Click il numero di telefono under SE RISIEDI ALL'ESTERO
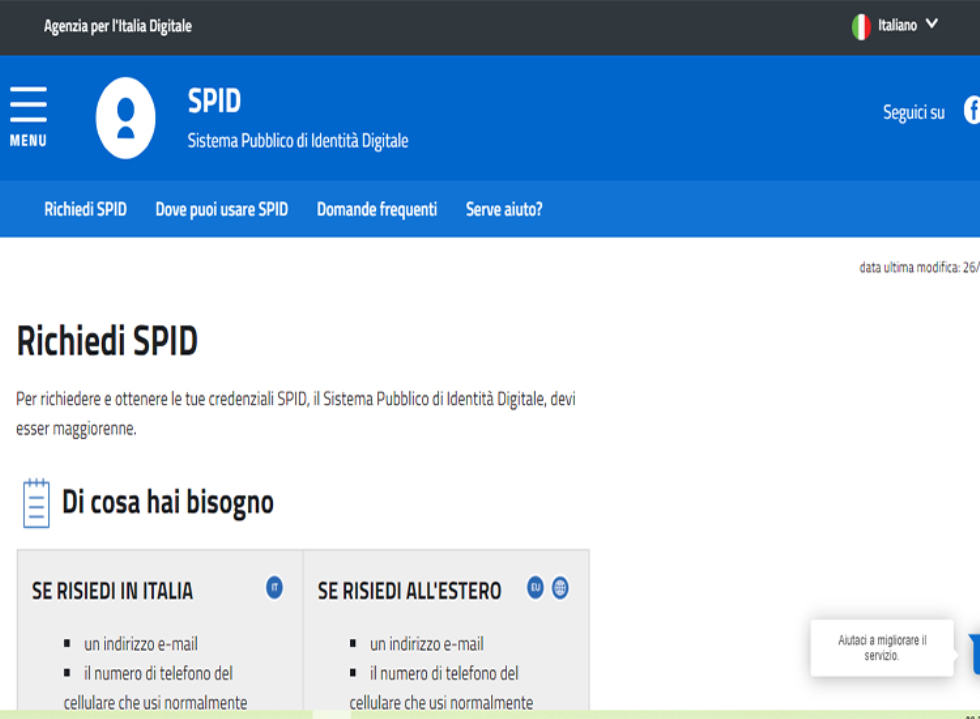 pyautogui.click(x=441, y=688)
